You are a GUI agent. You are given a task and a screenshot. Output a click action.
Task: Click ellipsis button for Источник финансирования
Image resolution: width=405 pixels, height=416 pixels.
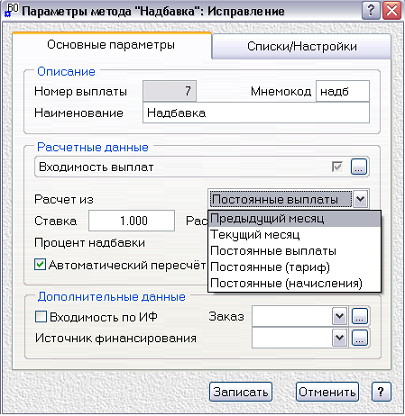(x=360, y=338)
